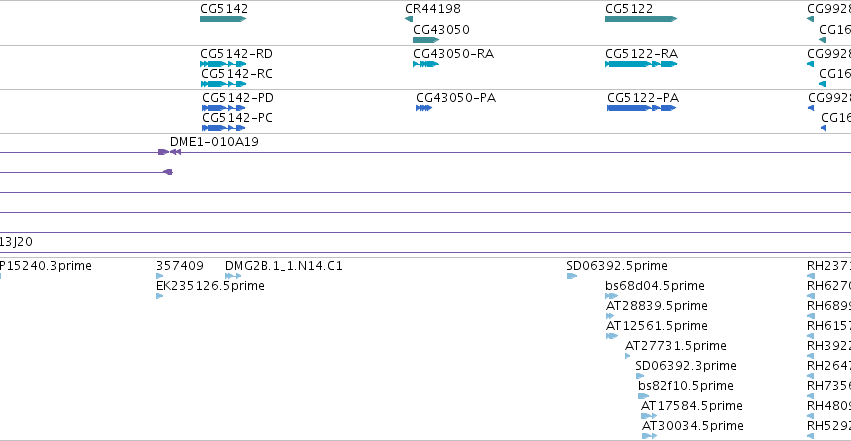The image size is (851, 441).
Task: Click the CG5142-RD transcript glyph
Action: point(223,64)
